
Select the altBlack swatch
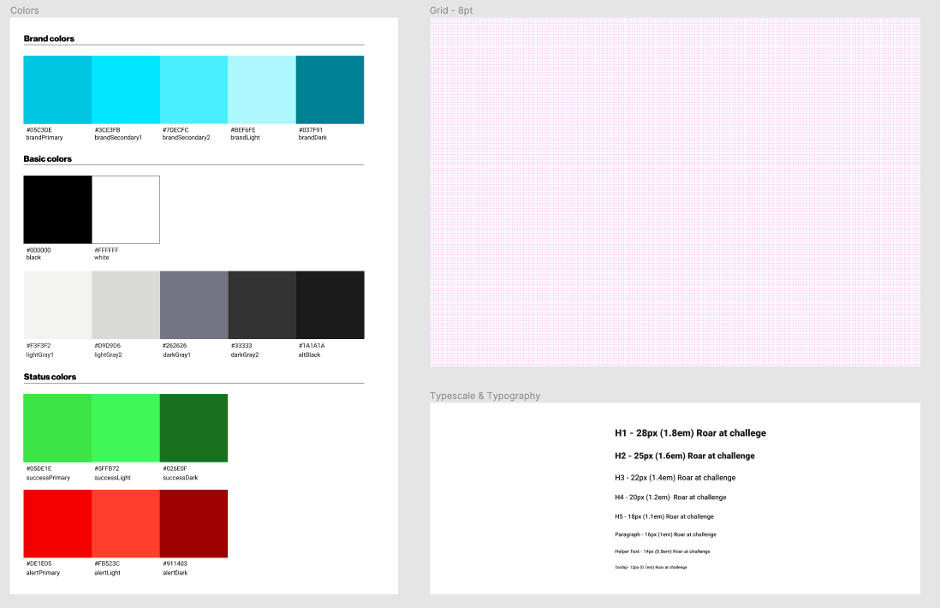coord(330,305)
